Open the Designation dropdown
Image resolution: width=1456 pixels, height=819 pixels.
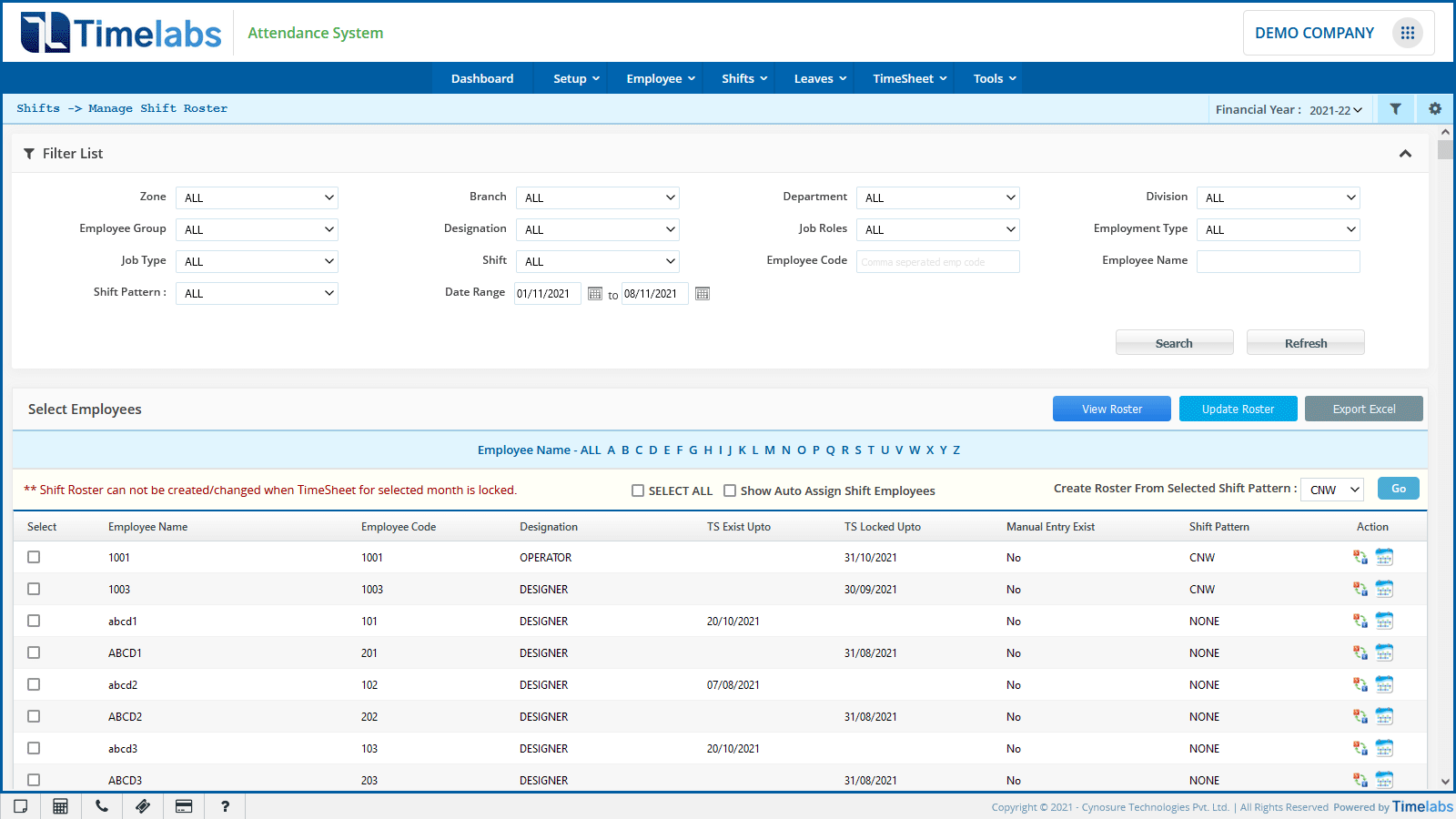597,229
